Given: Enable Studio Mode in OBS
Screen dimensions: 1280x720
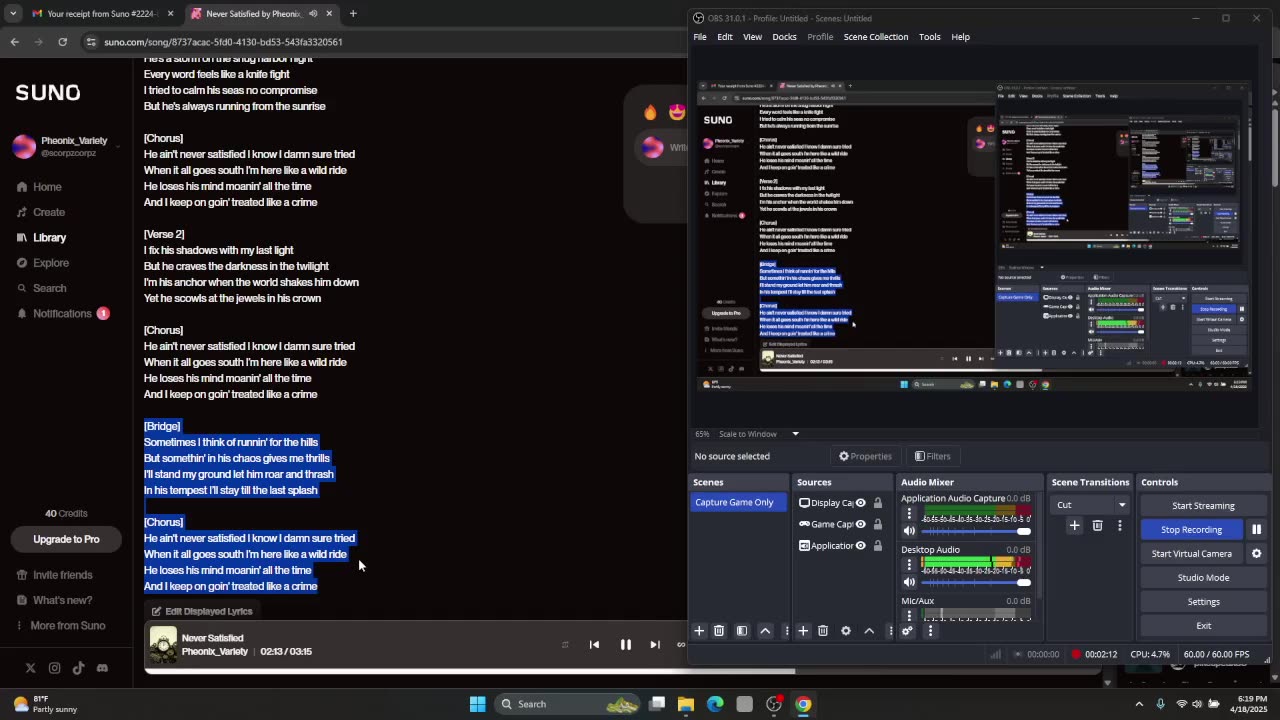Looking at the screenshot, I should (x=1203, y=578).
